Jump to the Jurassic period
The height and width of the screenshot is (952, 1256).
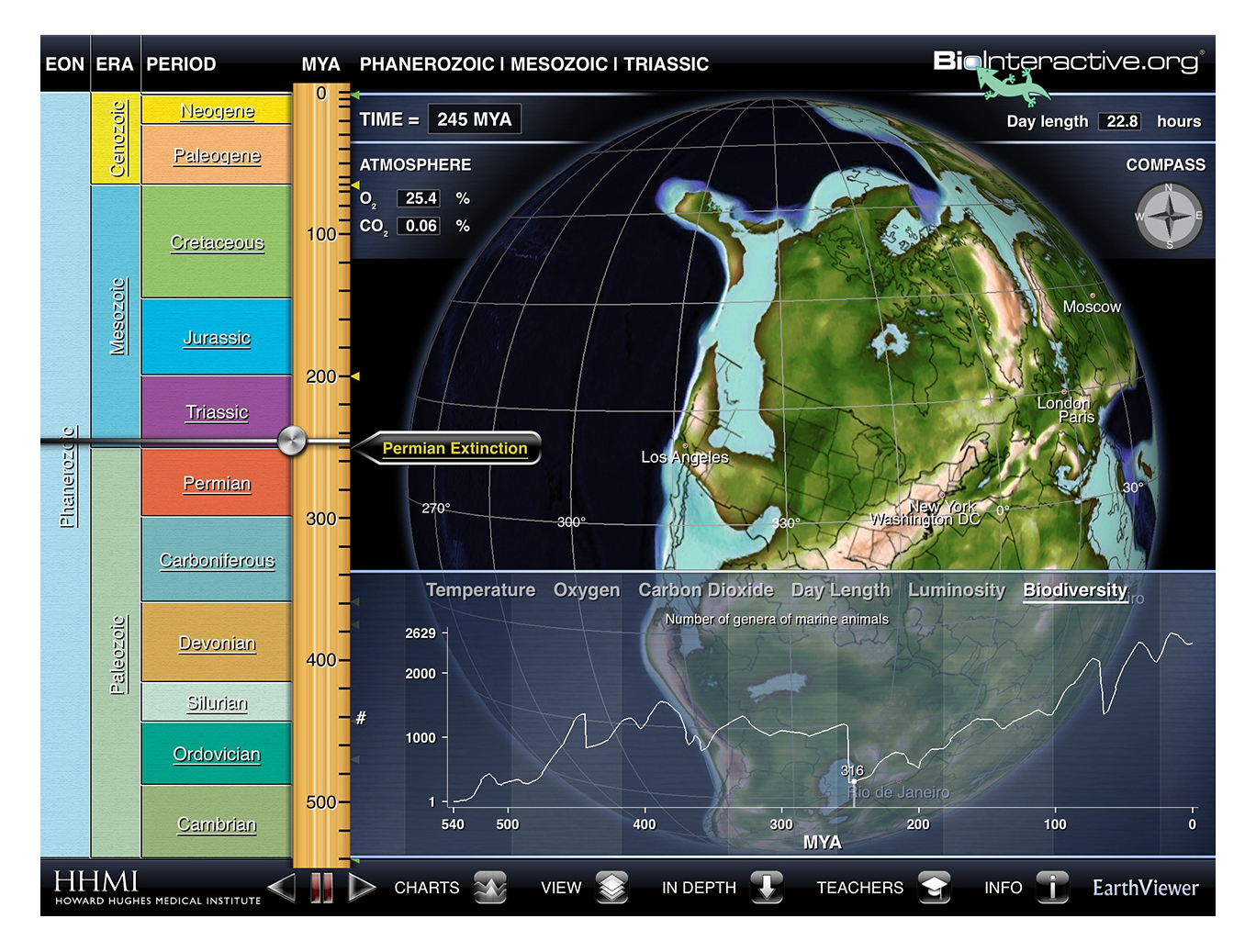(217, 338)
